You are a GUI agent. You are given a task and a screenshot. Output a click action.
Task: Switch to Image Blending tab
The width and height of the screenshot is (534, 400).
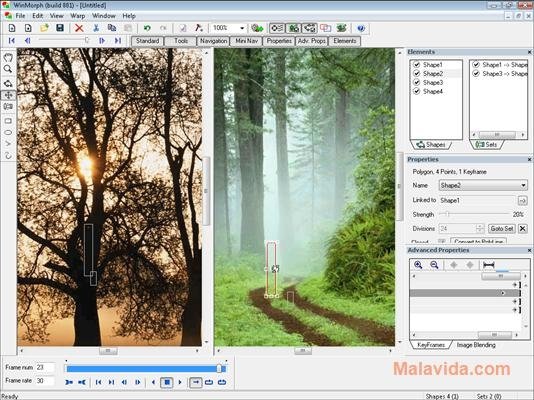coord(476,345)
